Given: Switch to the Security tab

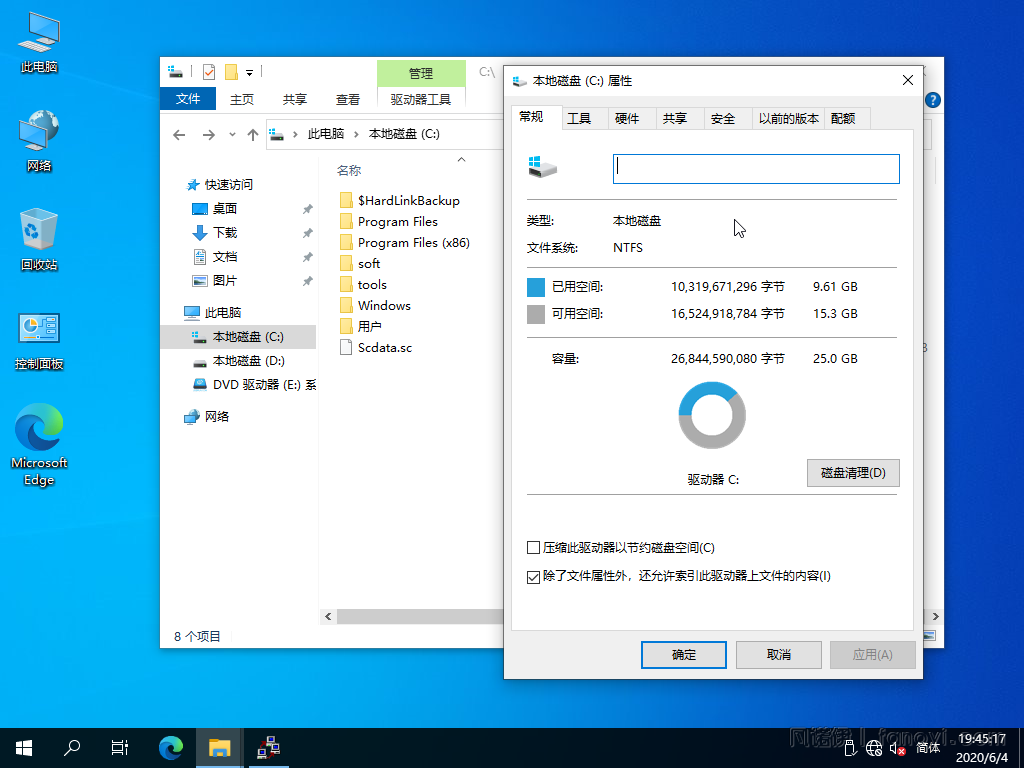Looking at the screenshot, I should tap(723, 118).
